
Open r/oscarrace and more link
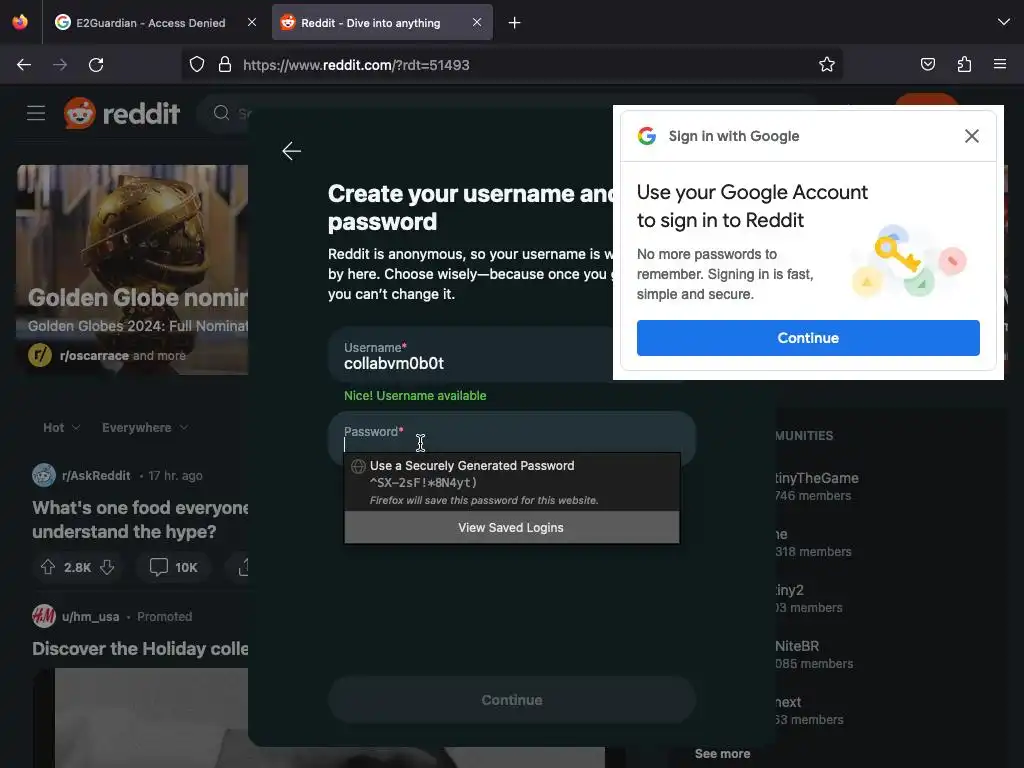[x=123, y=356]
